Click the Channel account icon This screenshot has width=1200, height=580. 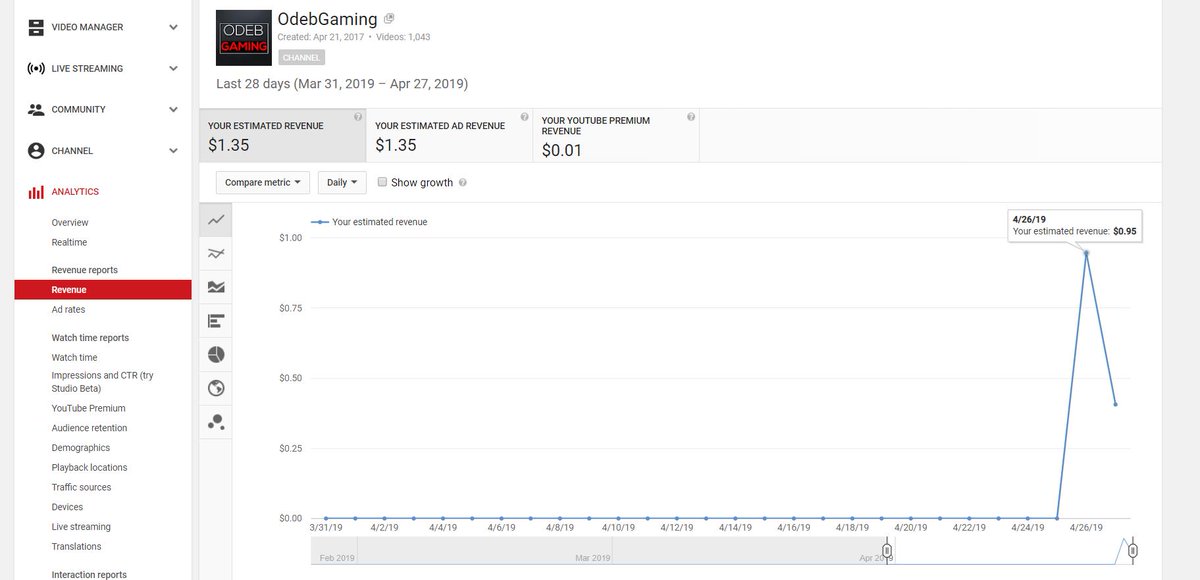[36, 151]
